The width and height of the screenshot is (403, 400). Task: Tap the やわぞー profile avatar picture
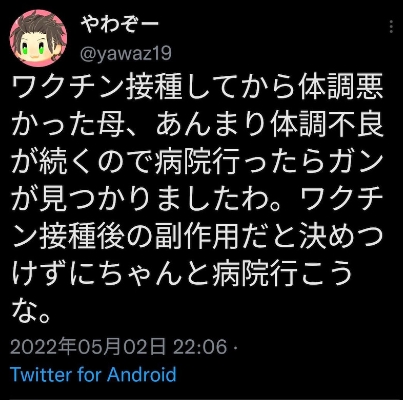(38, 38)
